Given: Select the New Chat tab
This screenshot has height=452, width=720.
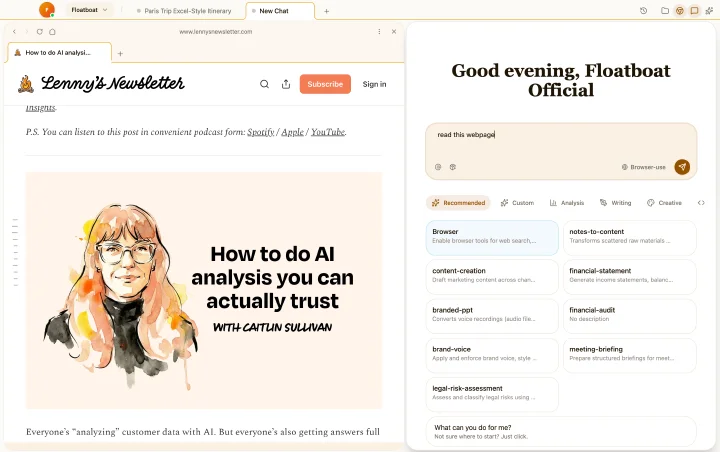Looking at the screenshot, I should 280,11.
